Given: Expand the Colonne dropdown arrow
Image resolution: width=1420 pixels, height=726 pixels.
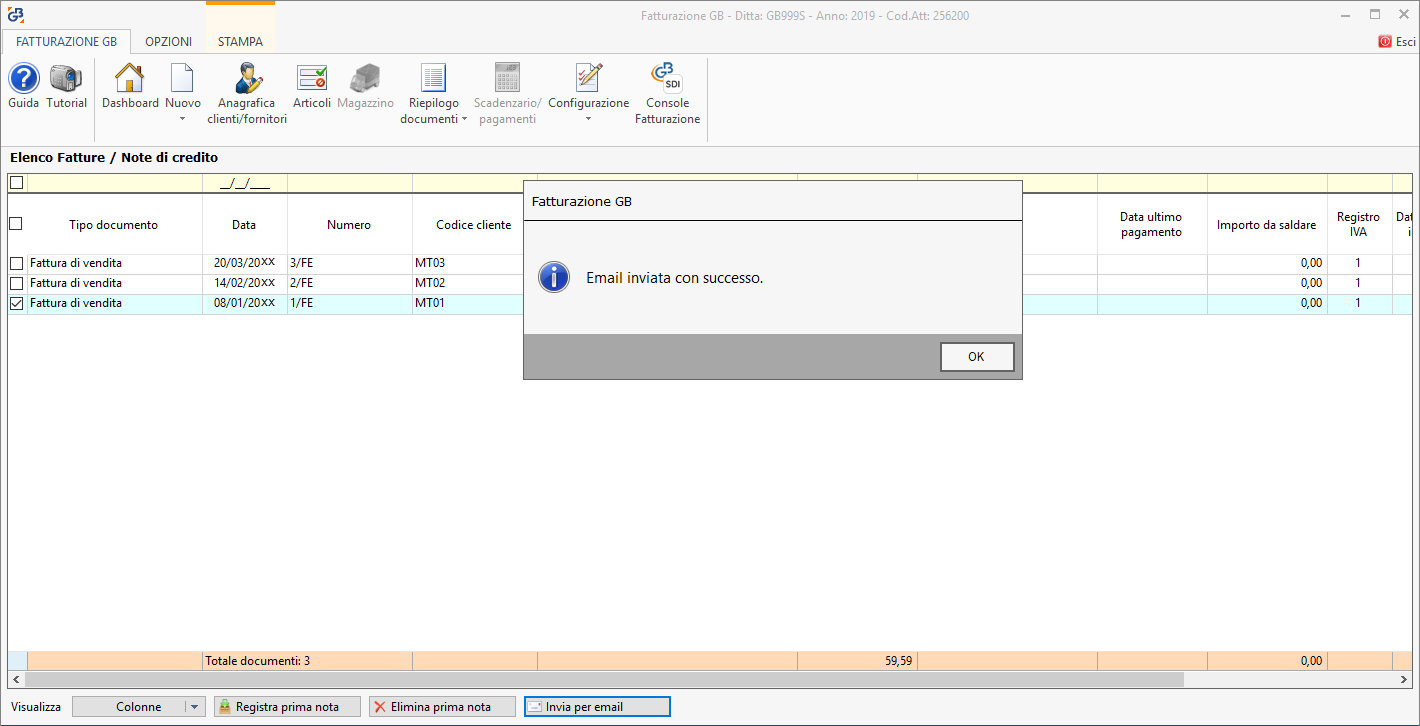Looking at the screenshot, I should coord(195,707).
